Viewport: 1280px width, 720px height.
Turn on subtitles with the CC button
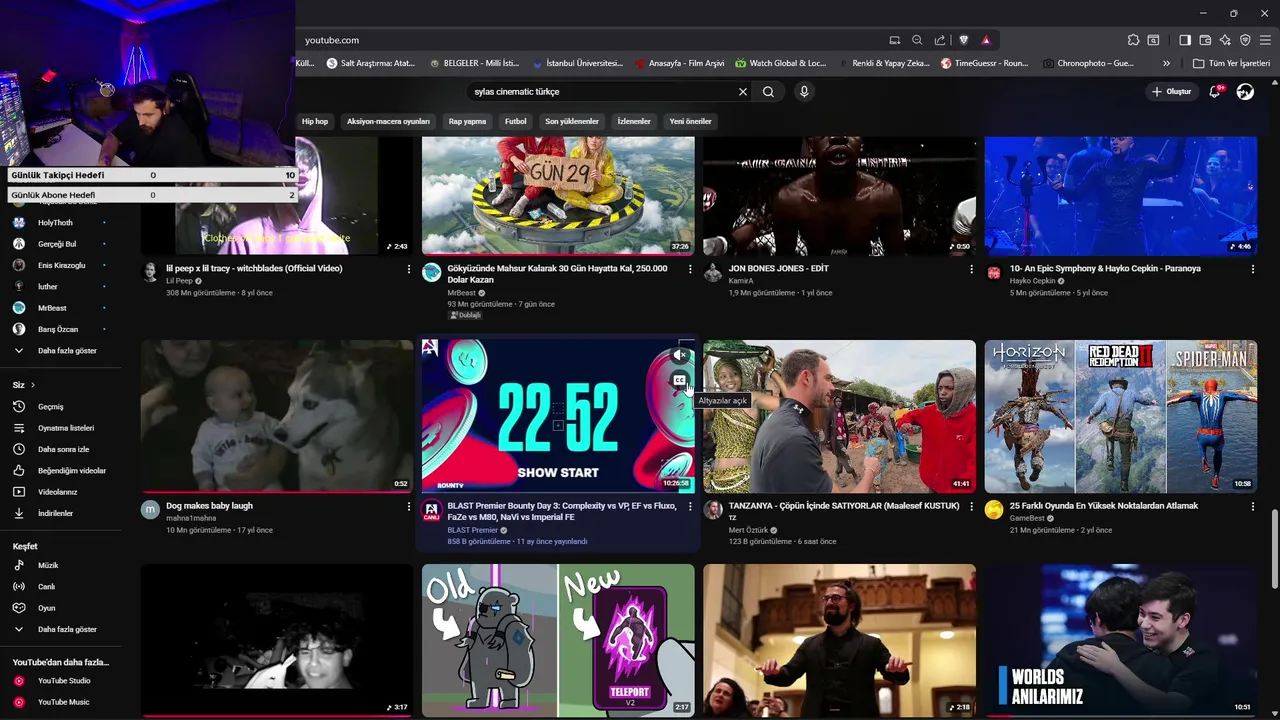[x=679, y=380]
